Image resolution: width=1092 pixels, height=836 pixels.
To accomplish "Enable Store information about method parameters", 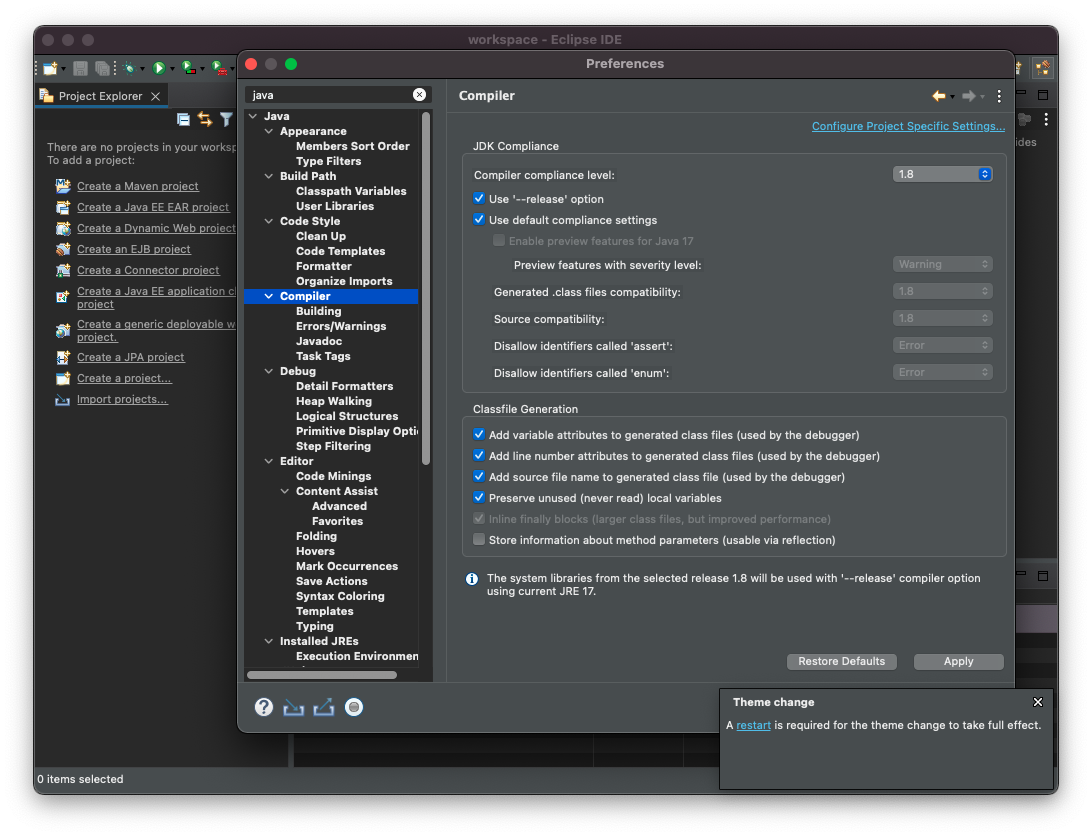I will (x=479, y=539).
